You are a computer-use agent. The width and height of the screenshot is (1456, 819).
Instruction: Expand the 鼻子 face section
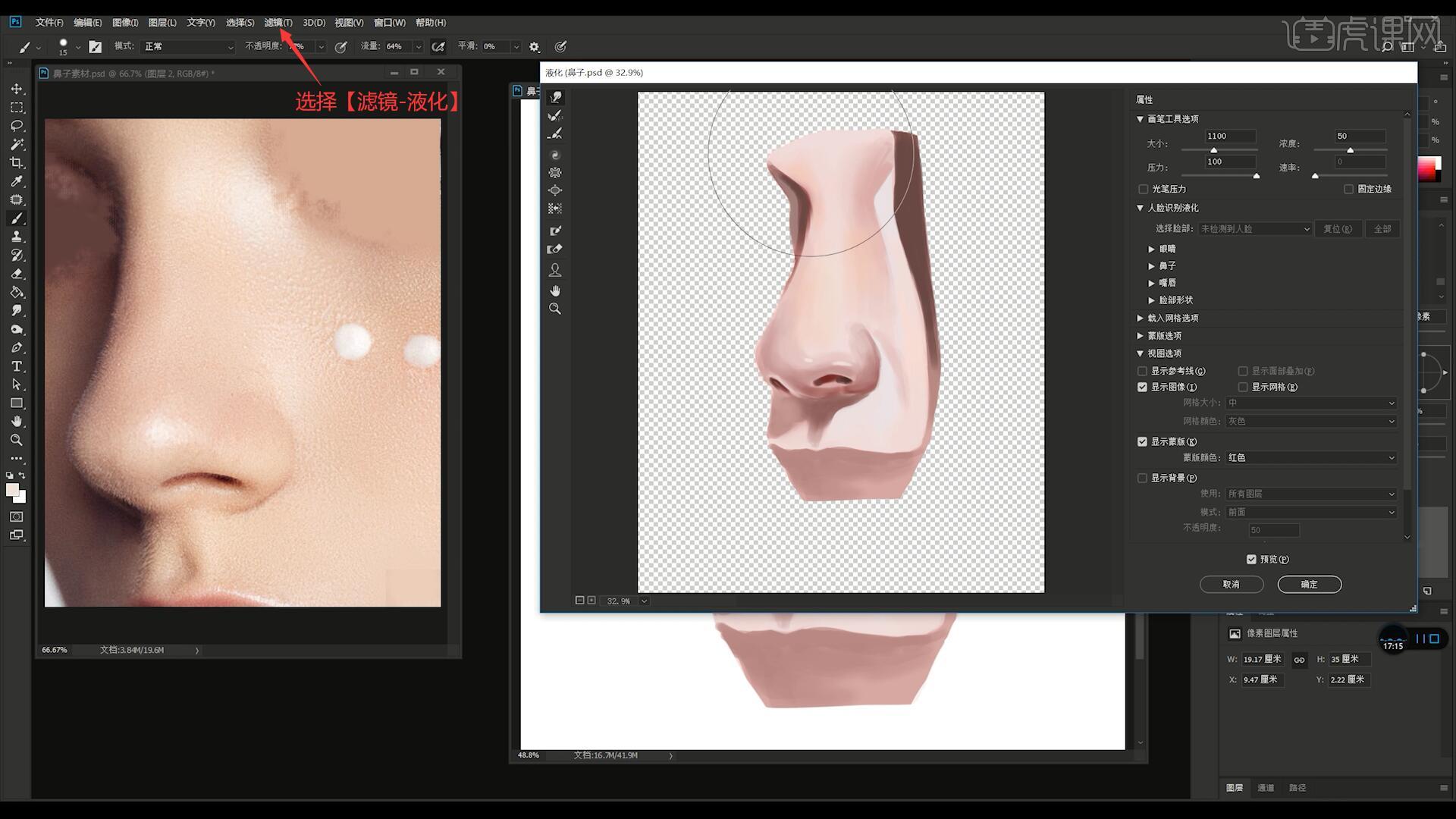click(x=1151, y=266)
